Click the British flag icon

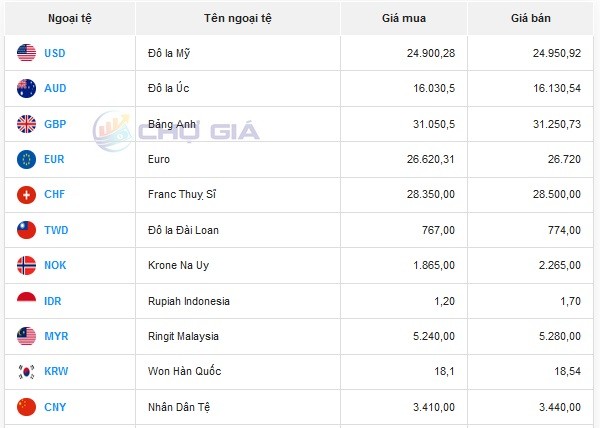27,124
